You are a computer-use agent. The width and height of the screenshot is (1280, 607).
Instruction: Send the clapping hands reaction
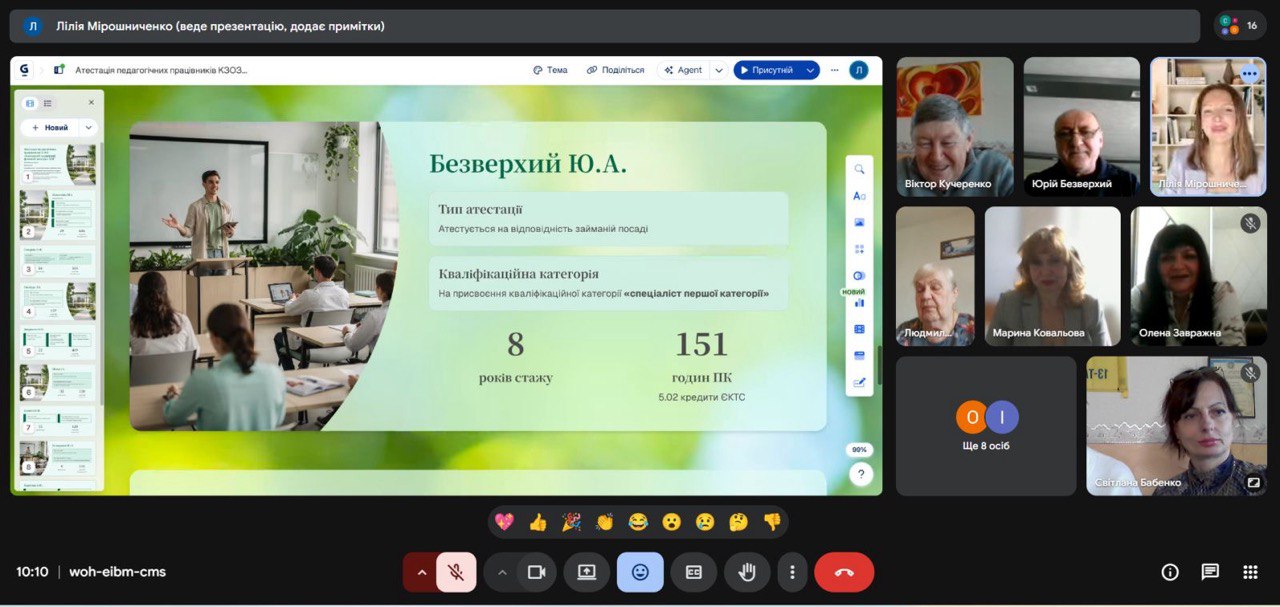click(604, 522)
